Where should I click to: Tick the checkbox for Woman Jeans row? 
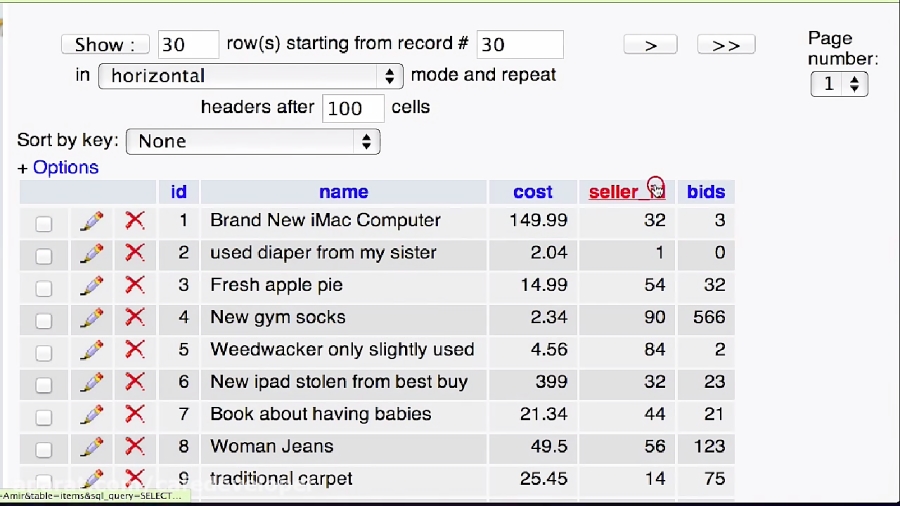pos(44,449)
